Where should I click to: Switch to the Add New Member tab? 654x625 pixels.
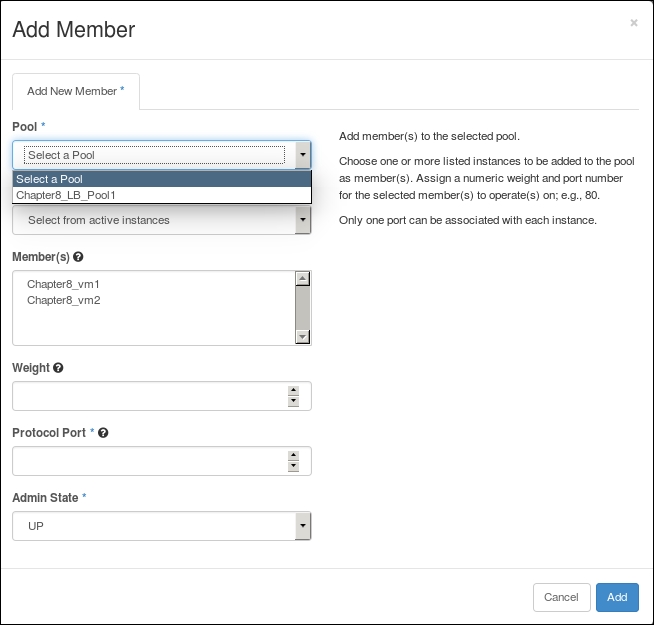click(x=76, y=91)
